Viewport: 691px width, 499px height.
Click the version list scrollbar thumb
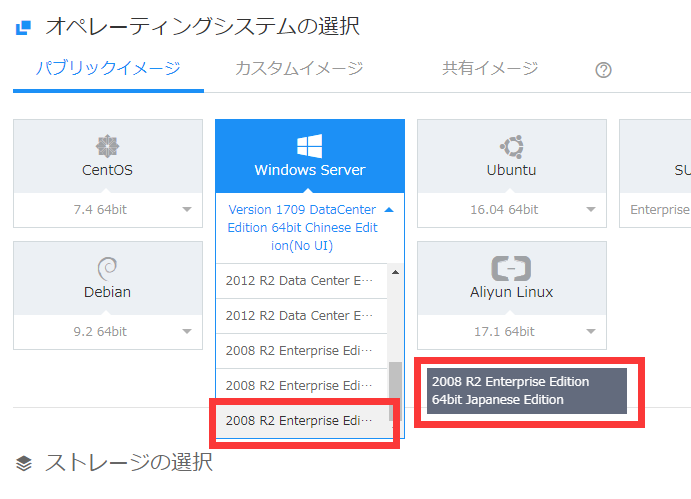(x=395, y=391)
